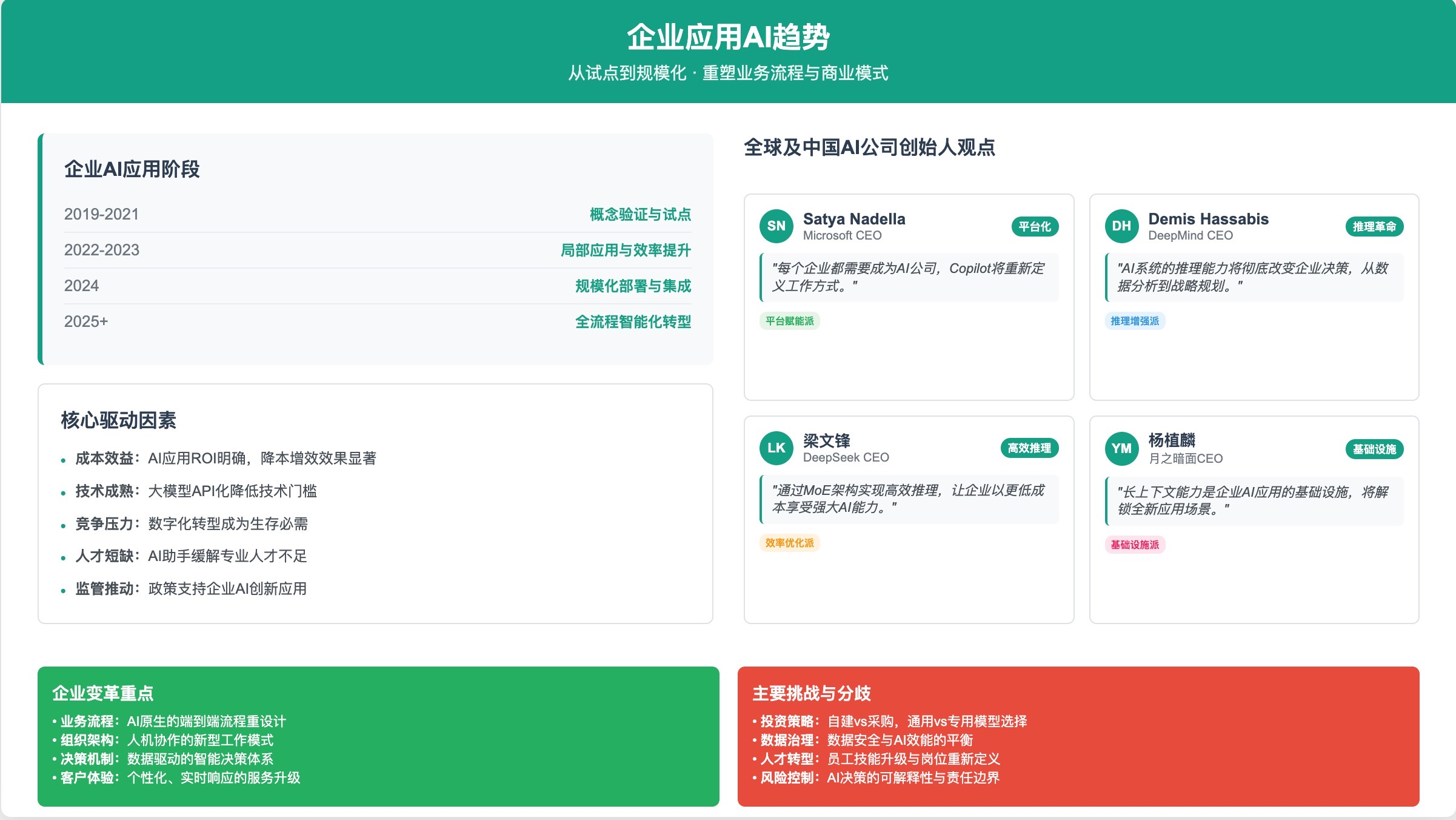The width and height of the screenshot is (1456, 820).
Task: Click the 长上下文能力 quote by 杨植麟
Action: pos(1254,500)
